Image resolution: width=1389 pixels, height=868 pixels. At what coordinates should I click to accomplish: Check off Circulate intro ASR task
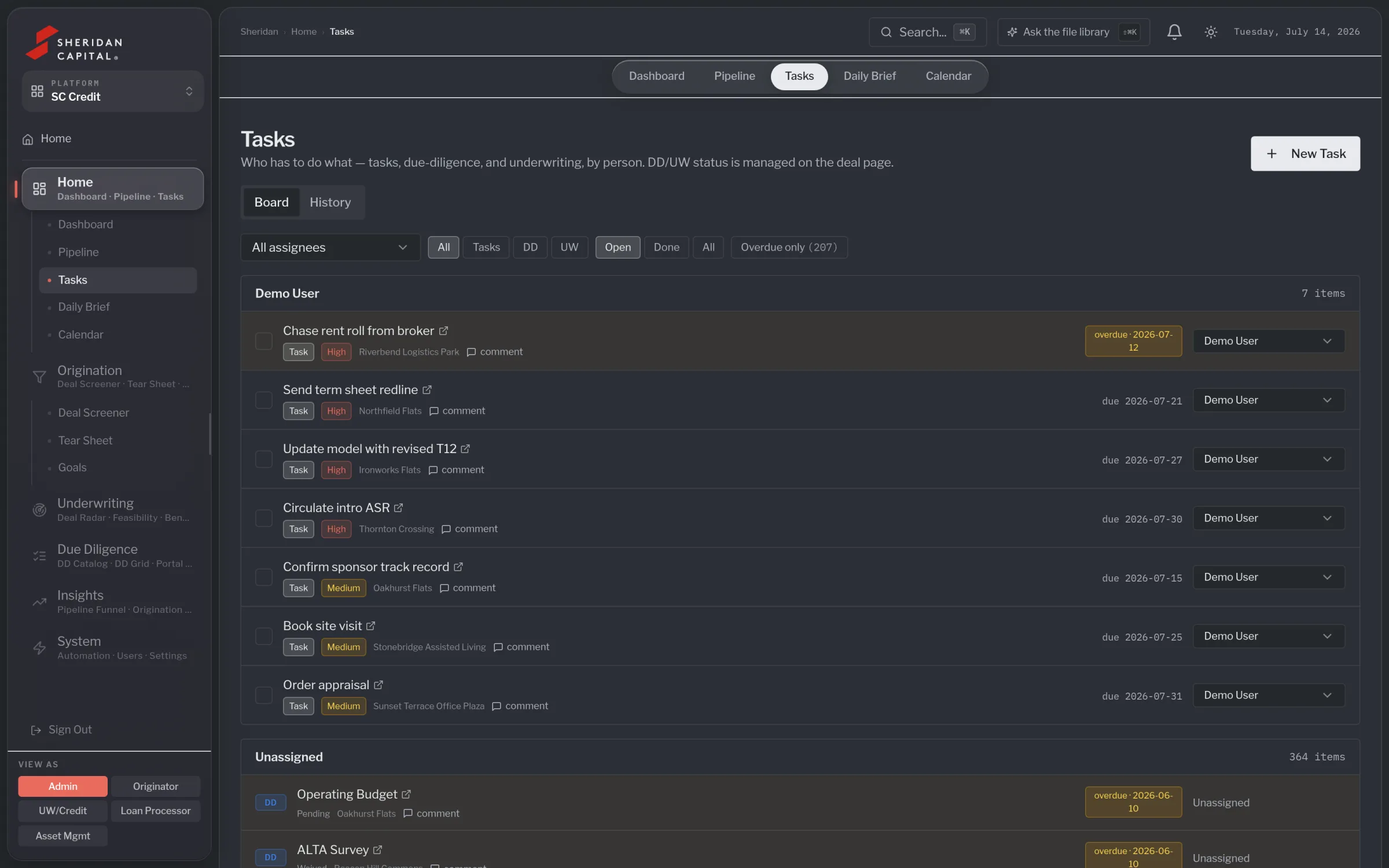click(264, 518)
